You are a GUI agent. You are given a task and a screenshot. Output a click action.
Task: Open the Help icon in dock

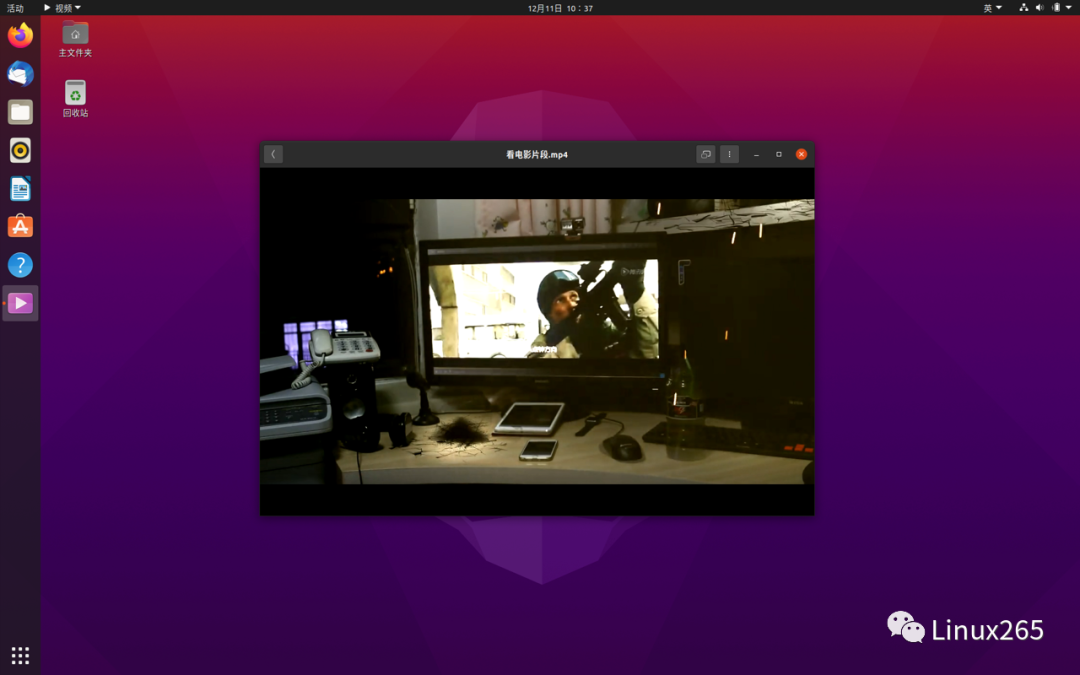(20, 264)
